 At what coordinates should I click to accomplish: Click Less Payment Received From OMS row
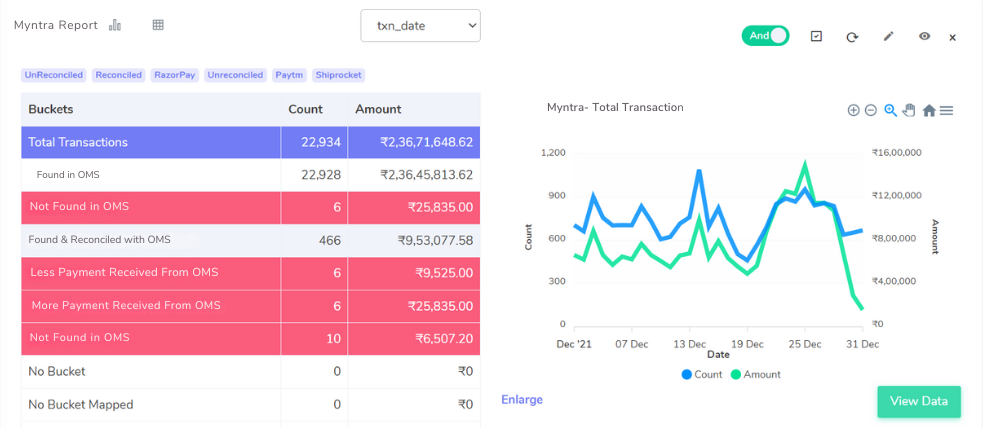click(x=251, y=273)
